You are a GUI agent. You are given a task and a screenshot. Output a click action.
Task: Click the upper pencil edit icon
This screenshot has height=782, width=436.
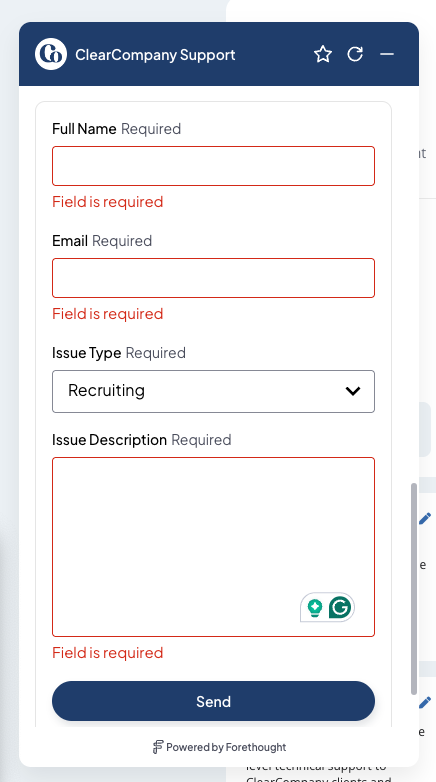pyautogui.click(x=425, y=519)
